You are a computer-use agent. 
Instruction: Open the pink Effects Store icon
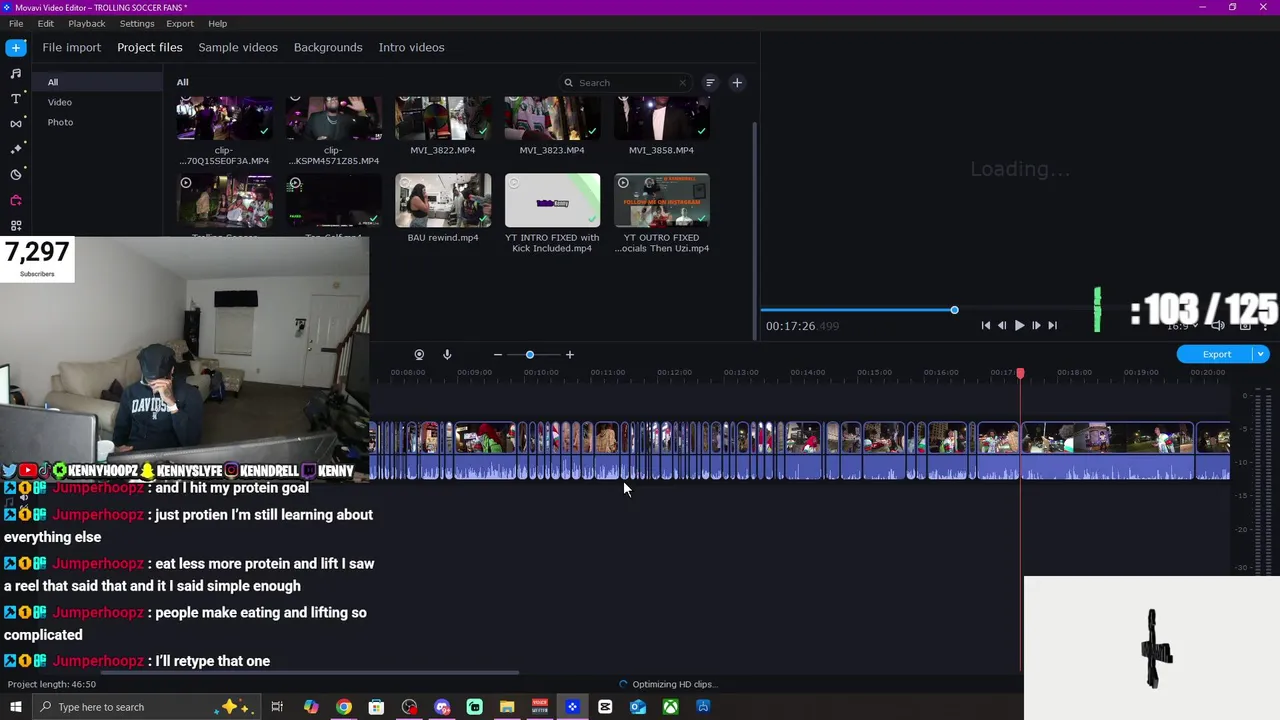(16, 200)
